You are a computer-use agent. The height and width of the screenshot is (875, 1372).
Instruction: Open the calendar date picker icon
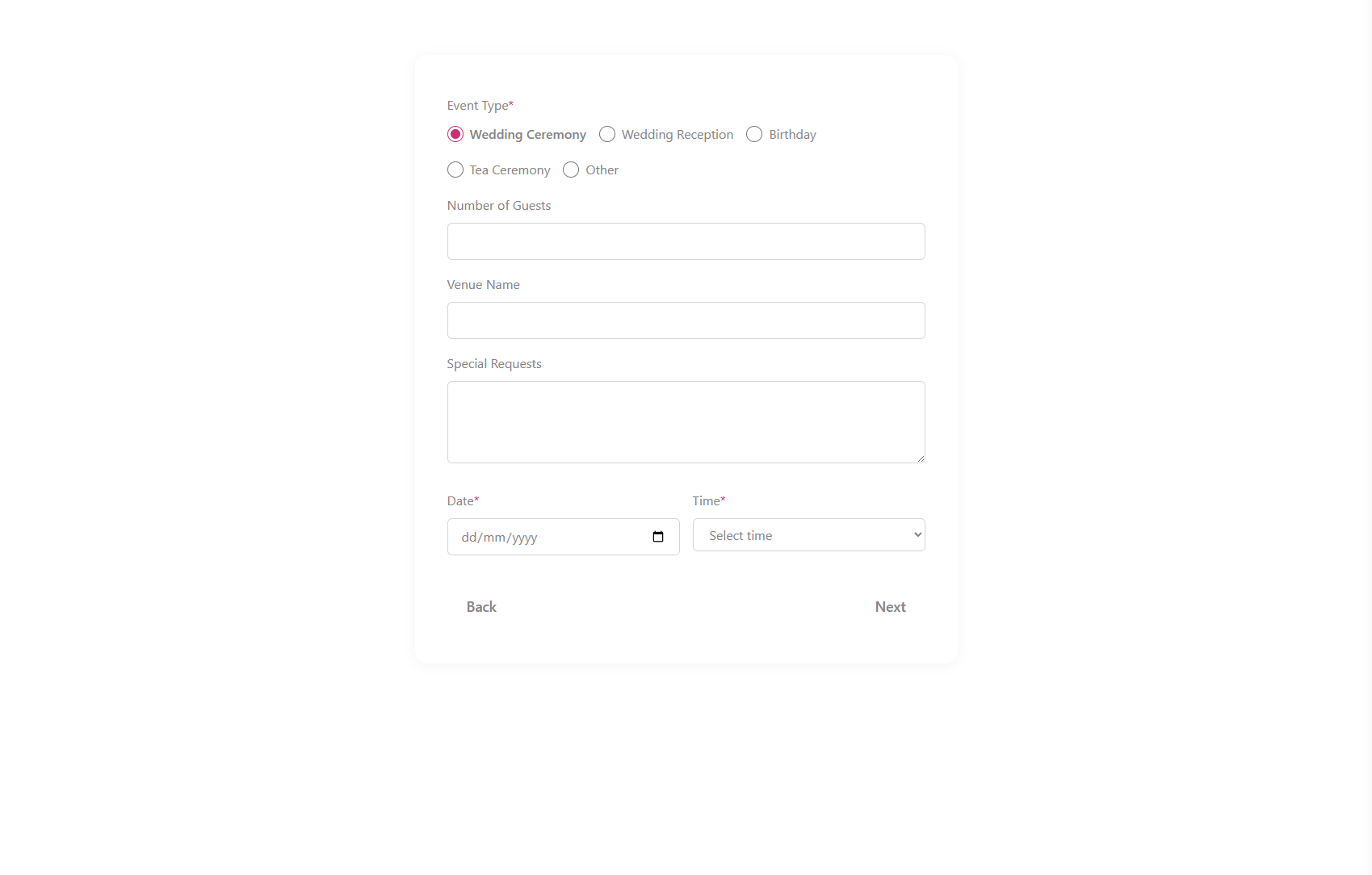click(x=658, y=537)
